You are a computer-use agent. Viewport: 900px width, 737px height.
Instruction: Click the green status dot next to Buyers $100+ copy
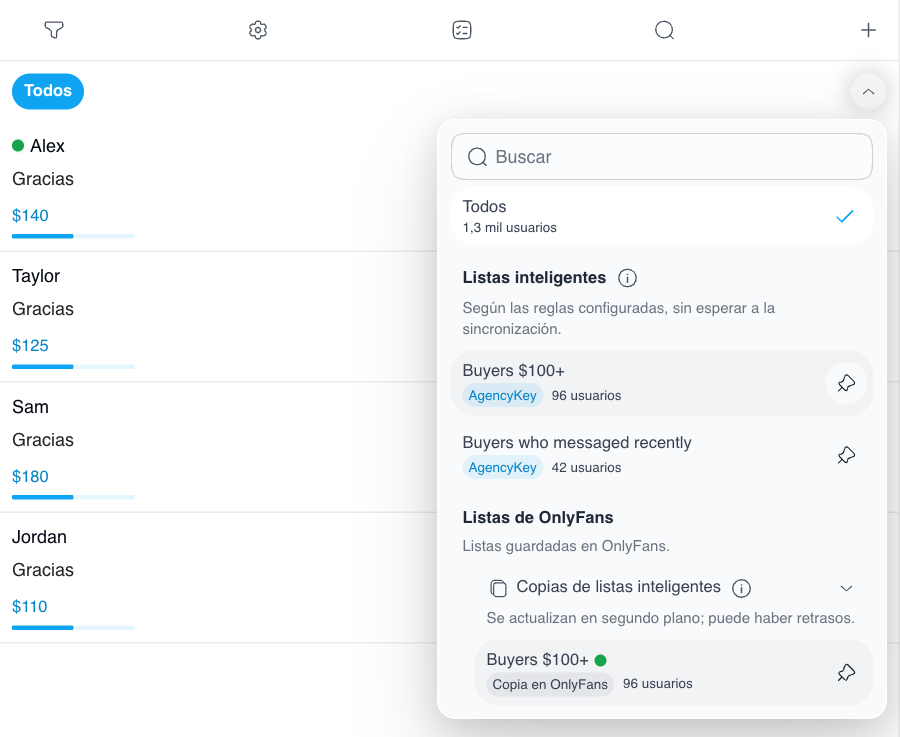(600, 660)
